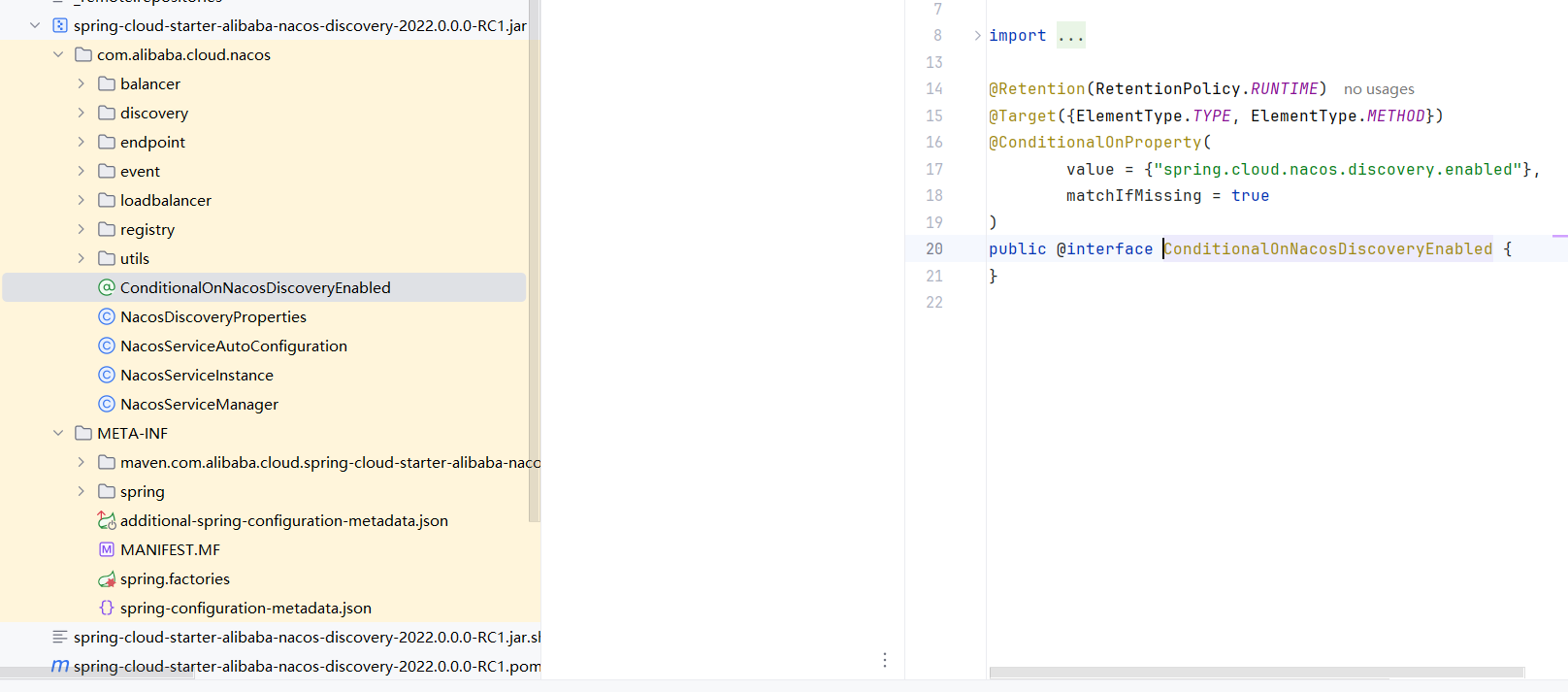Expand the discovery package
The width and height of the screenshot is (1568, 692).
click(82, 113)
